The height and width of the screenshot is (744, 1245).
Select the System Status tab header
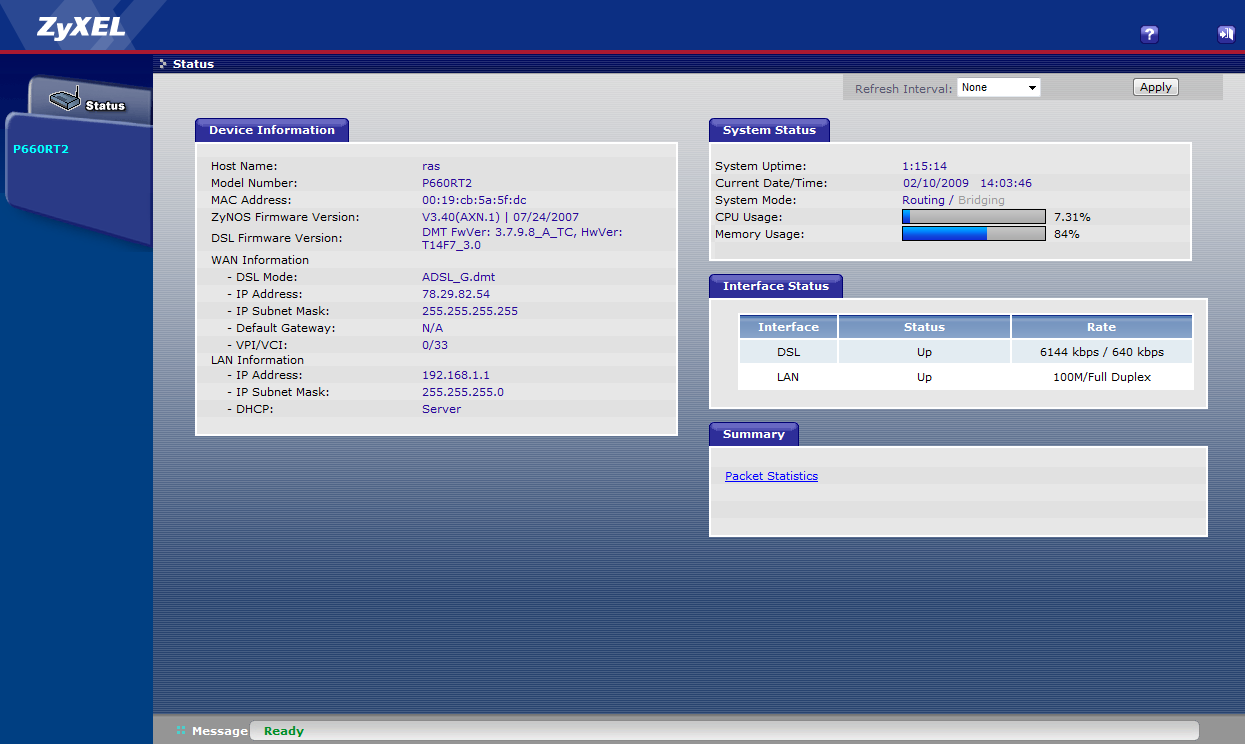click(x=768, y=130)
